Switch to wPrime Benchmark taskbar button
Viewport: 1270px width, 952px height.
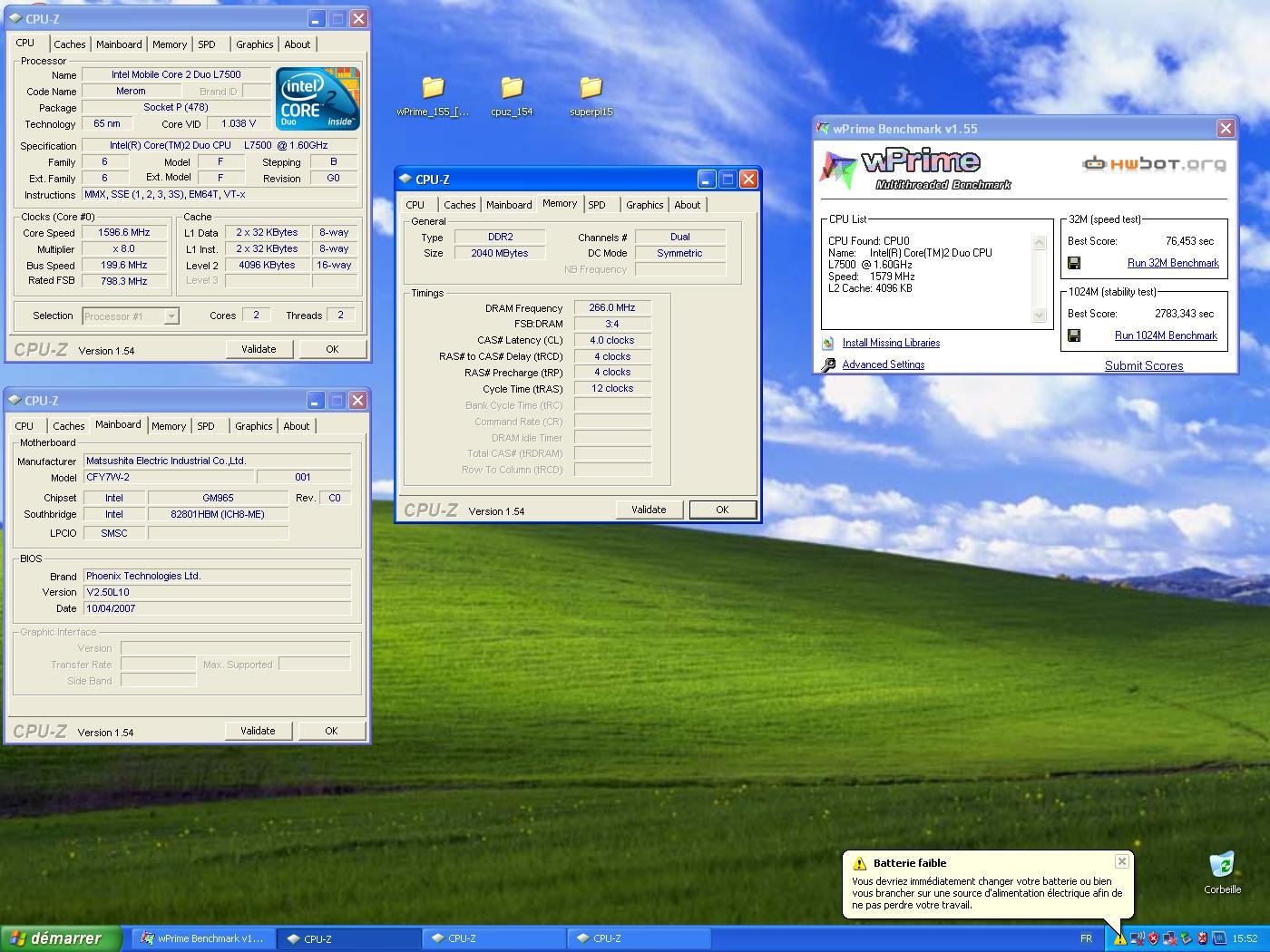(x=204, y=938)
